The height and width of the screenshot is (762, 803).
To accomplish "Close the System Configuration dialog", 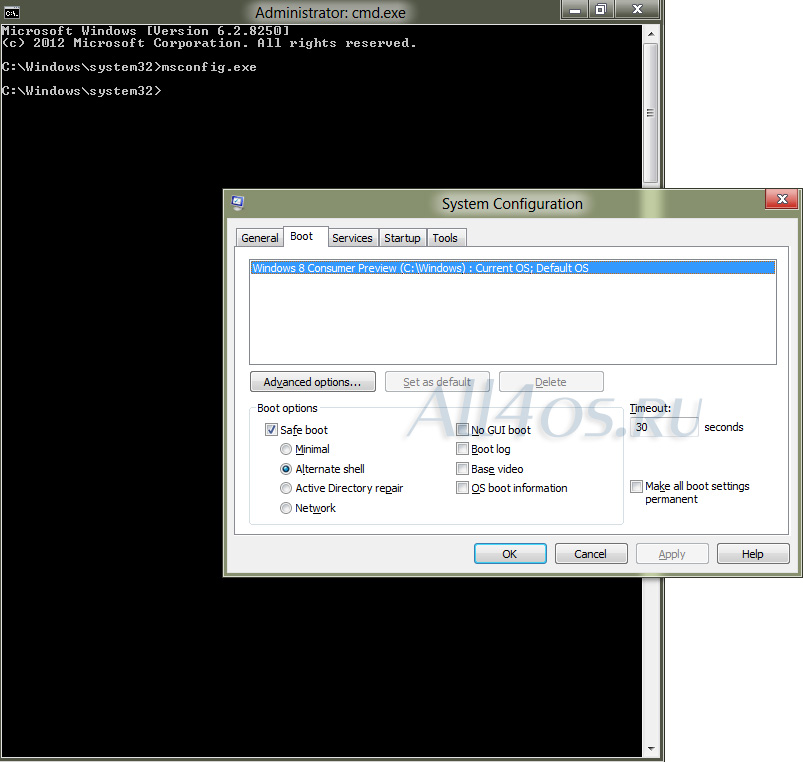I will (x=781, y=199).
